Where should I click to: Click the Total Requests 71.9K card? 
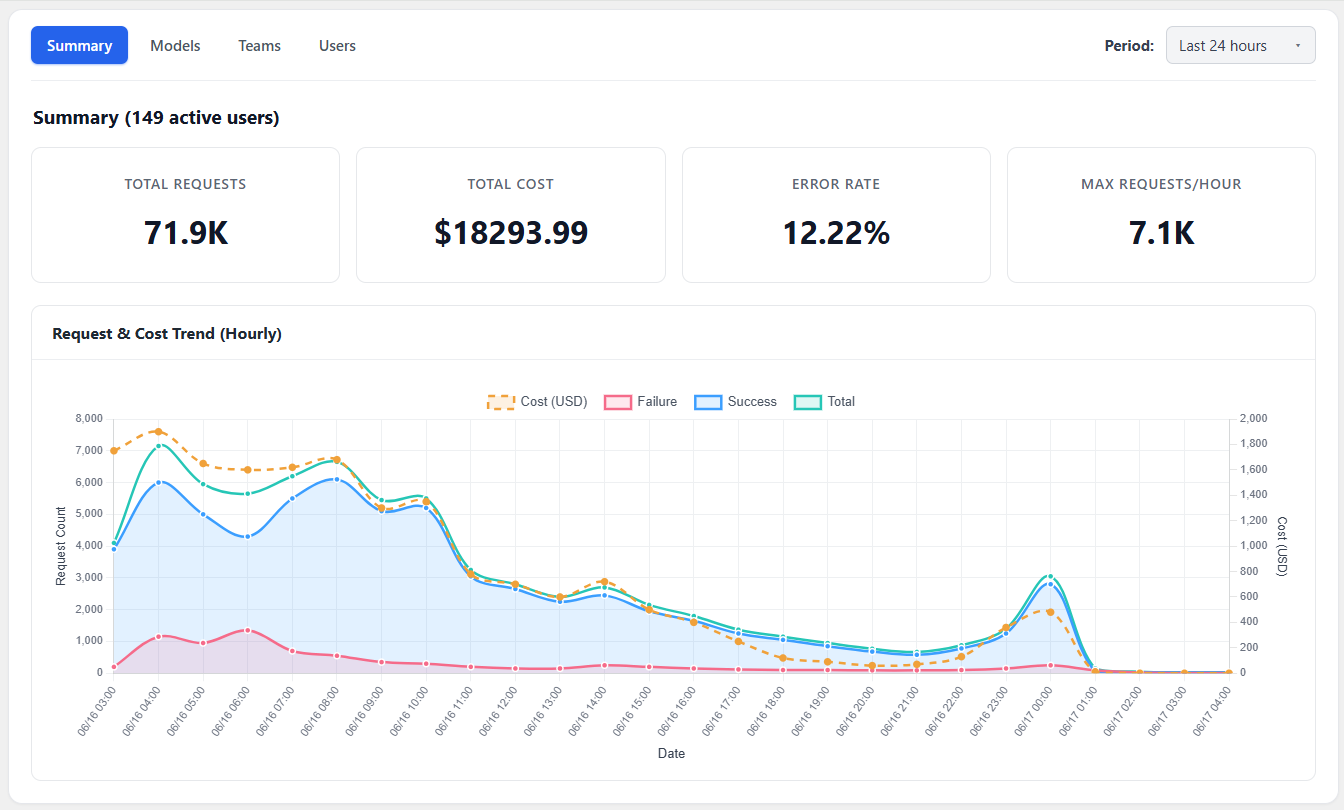pyautogui.click(x=185, y=215)
